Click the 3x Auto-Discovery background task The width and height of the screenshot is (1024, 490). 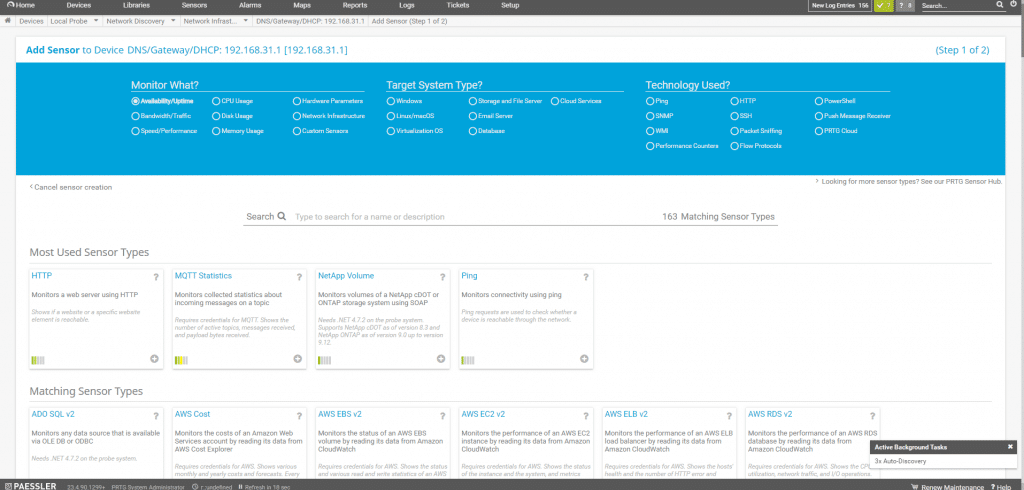(x=900, y=461)
